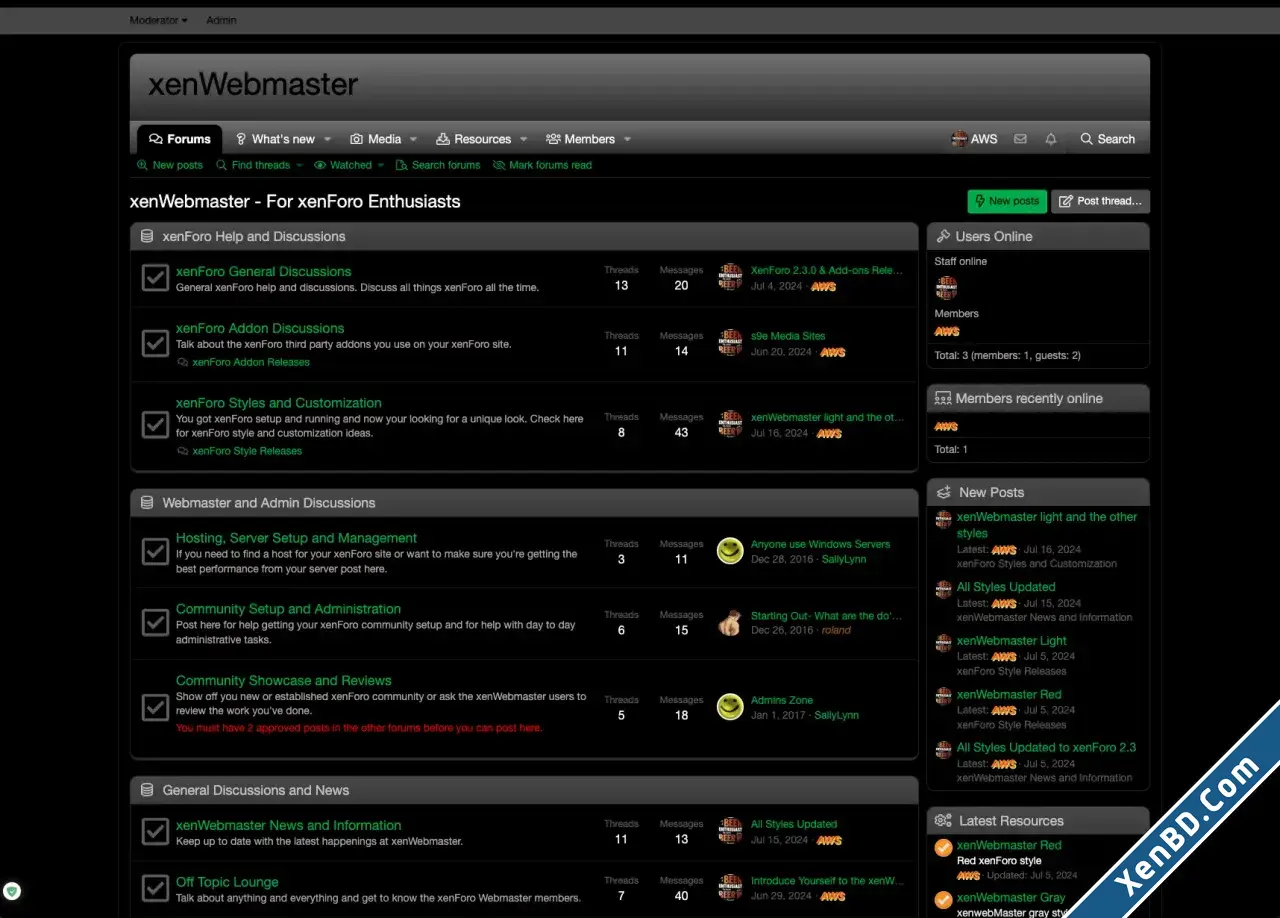Click forum status icon for xenWebmaster News and Information
The image size is (1280, 918).
pyautogui.click(x=155, y=831)
